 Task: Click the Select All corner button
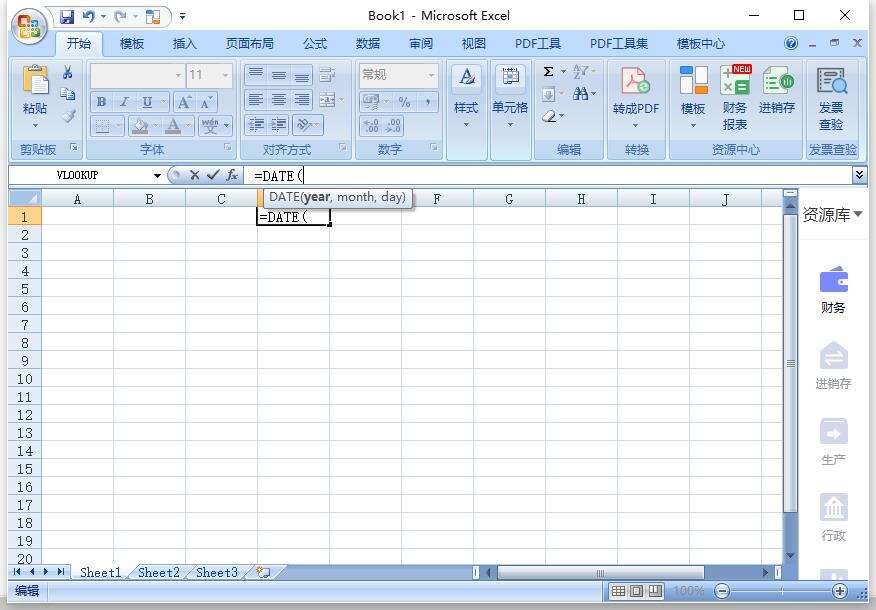pos(25,198)
